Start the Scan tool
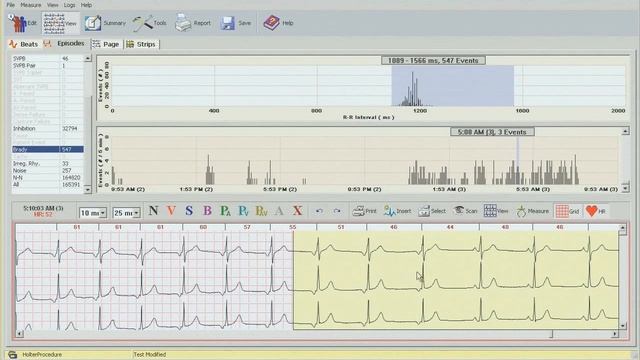 pyautogui.click(x=465, y=211)
